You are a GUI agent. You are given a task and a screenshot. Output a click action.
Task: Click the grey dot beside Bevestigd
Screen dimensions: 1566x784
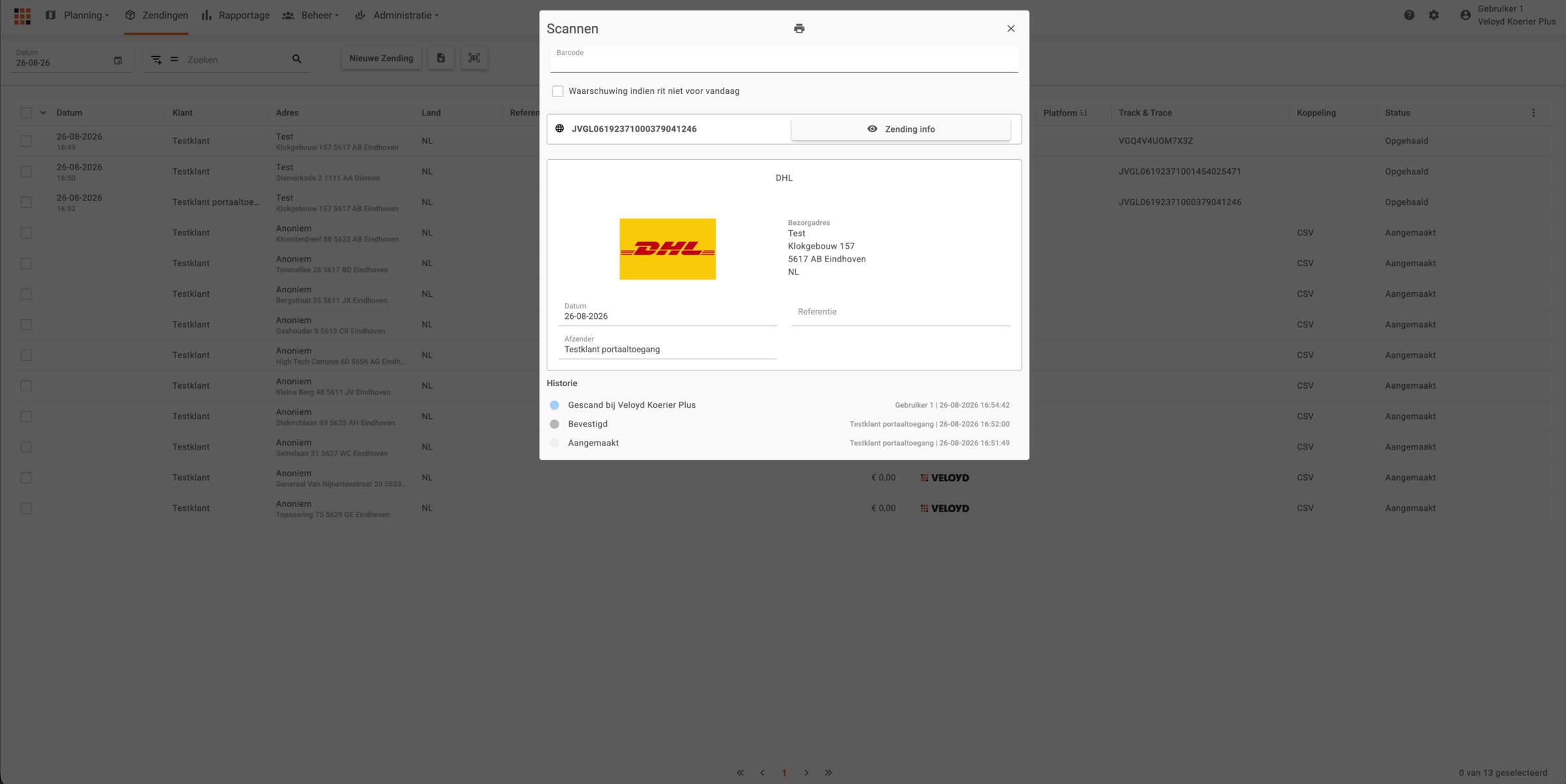pyautogui.click(x=555, y=424)
